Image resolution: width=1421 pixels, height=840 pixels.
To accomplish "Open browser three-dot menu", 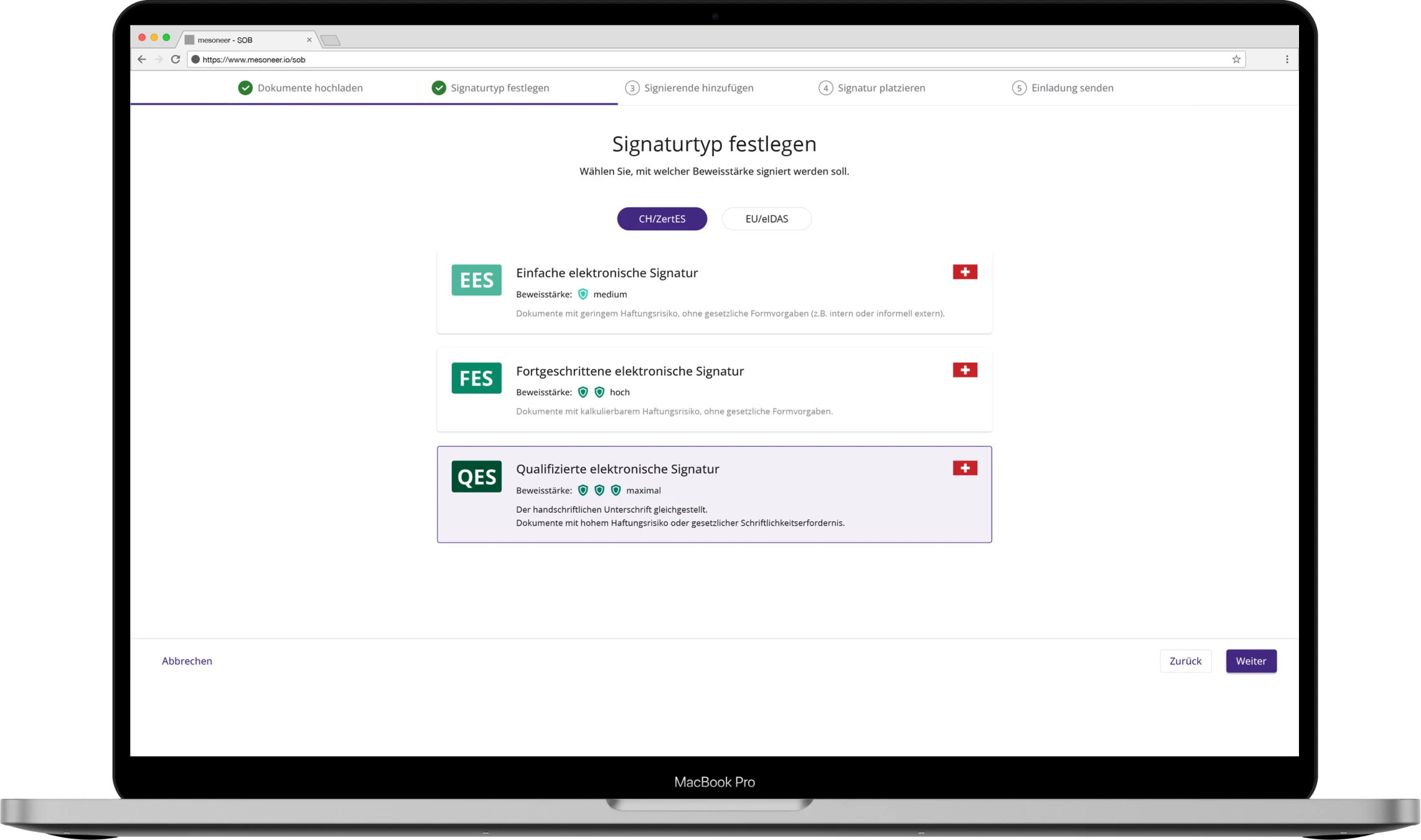I will tap(1287, 59).
